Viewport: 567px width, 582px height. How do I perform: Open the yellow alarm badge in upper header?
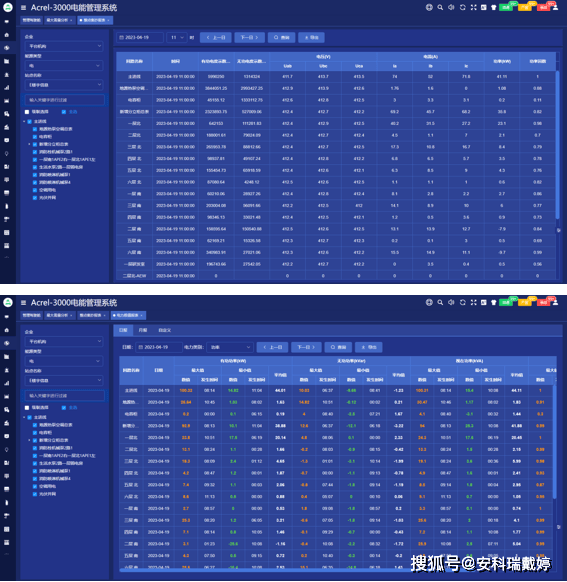click(x=525, y=7)
